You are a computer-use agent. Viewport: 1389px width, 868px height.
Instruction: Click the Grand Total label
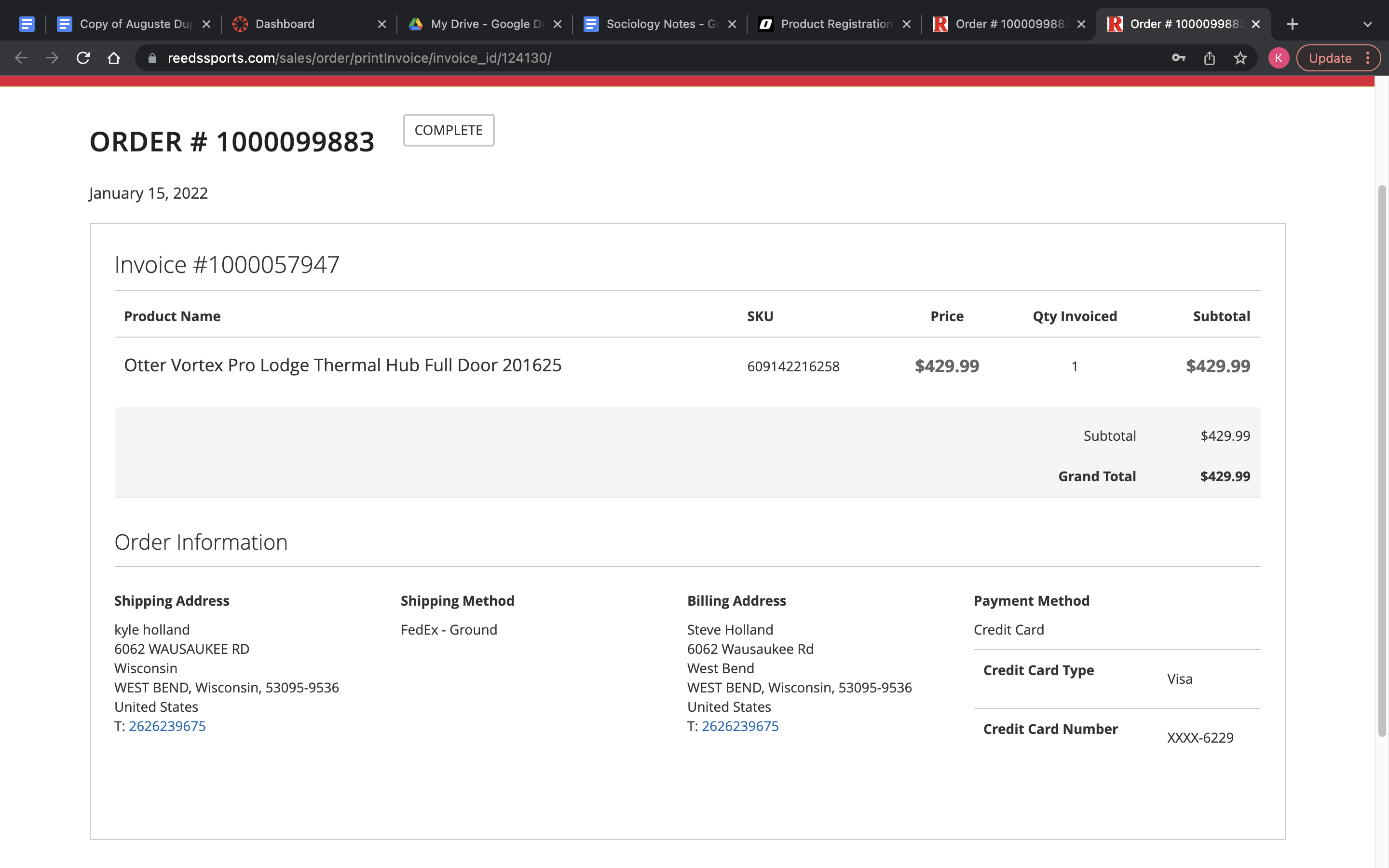1097,476
